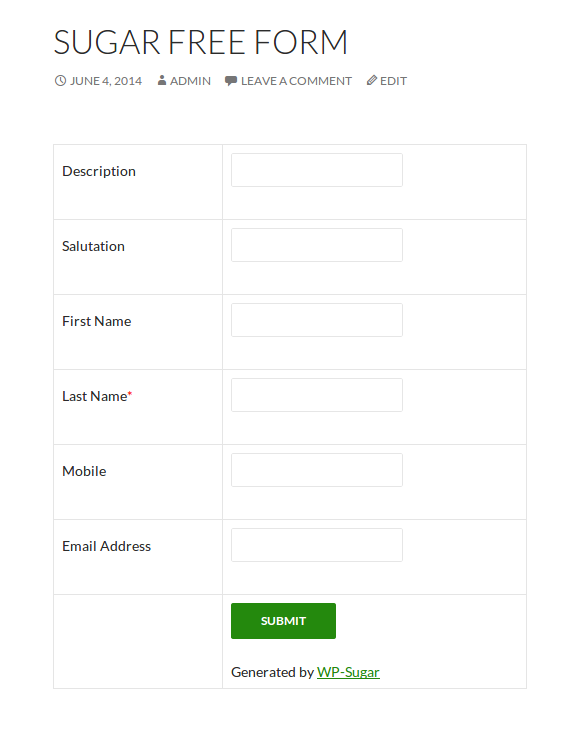This screenshot has height=735, width=588.
Task: Follow the Leave a Comment link
Action: tap(296, 81)
